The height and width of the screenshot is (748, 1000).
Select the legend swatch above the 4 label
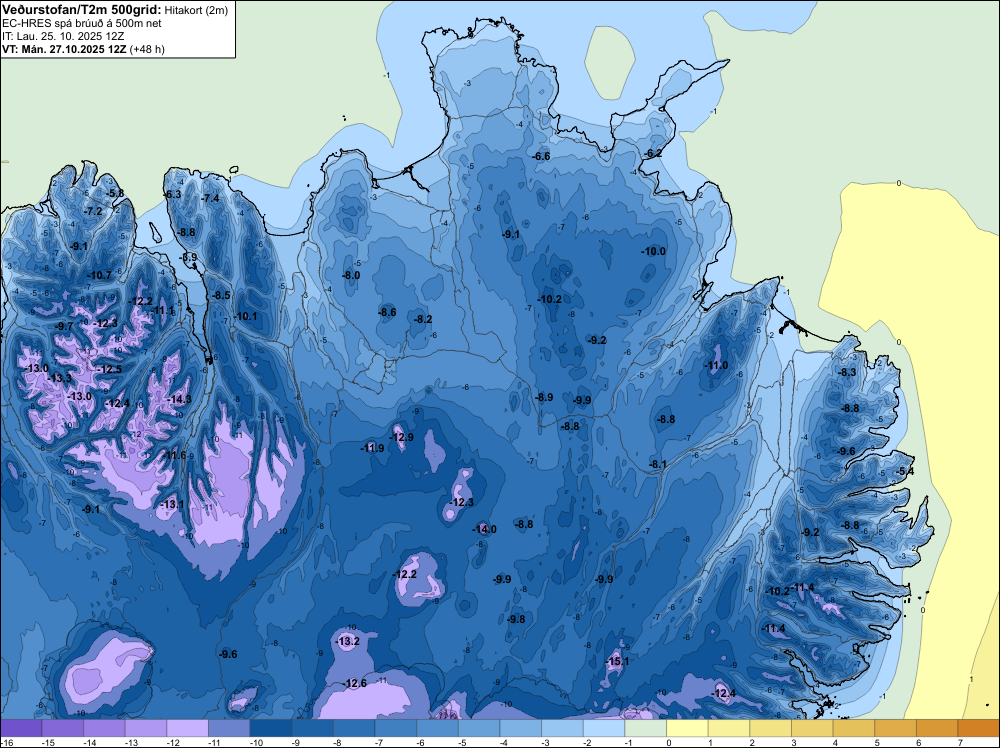(853, 728)
